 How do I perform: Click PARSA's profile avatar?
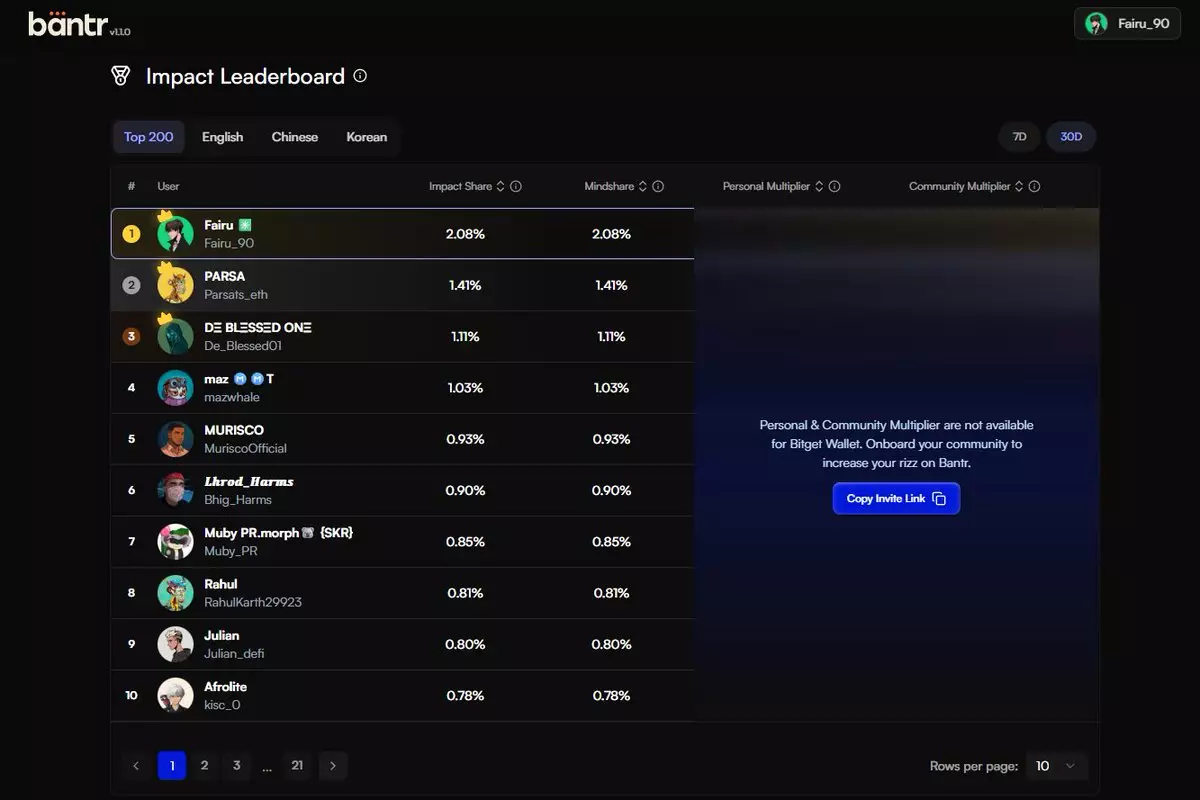175,285
